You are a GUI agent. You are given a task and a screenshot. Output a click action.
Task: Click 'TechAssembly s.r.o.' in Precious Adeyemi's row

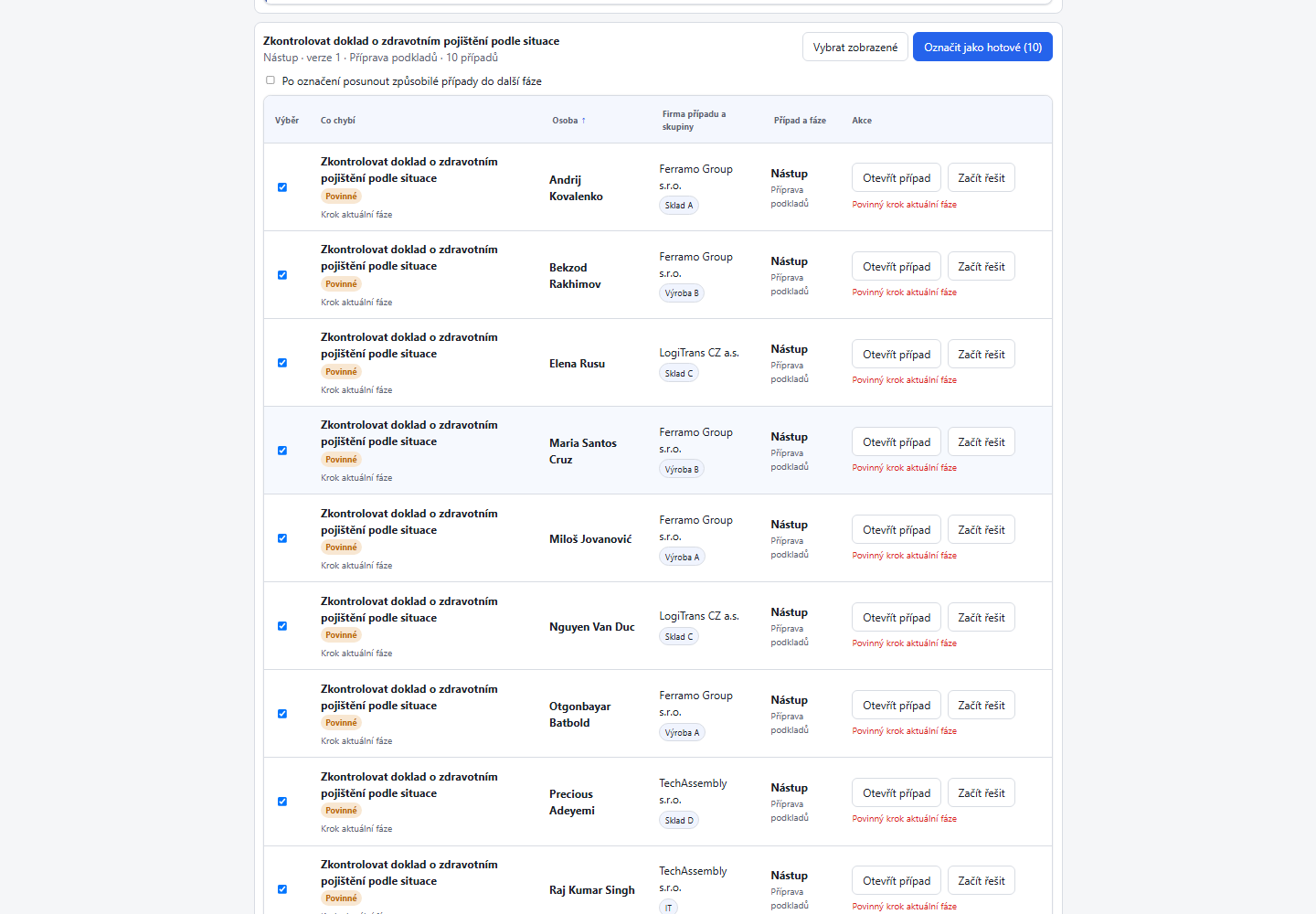pyautogui.click(x=693, y=792)
